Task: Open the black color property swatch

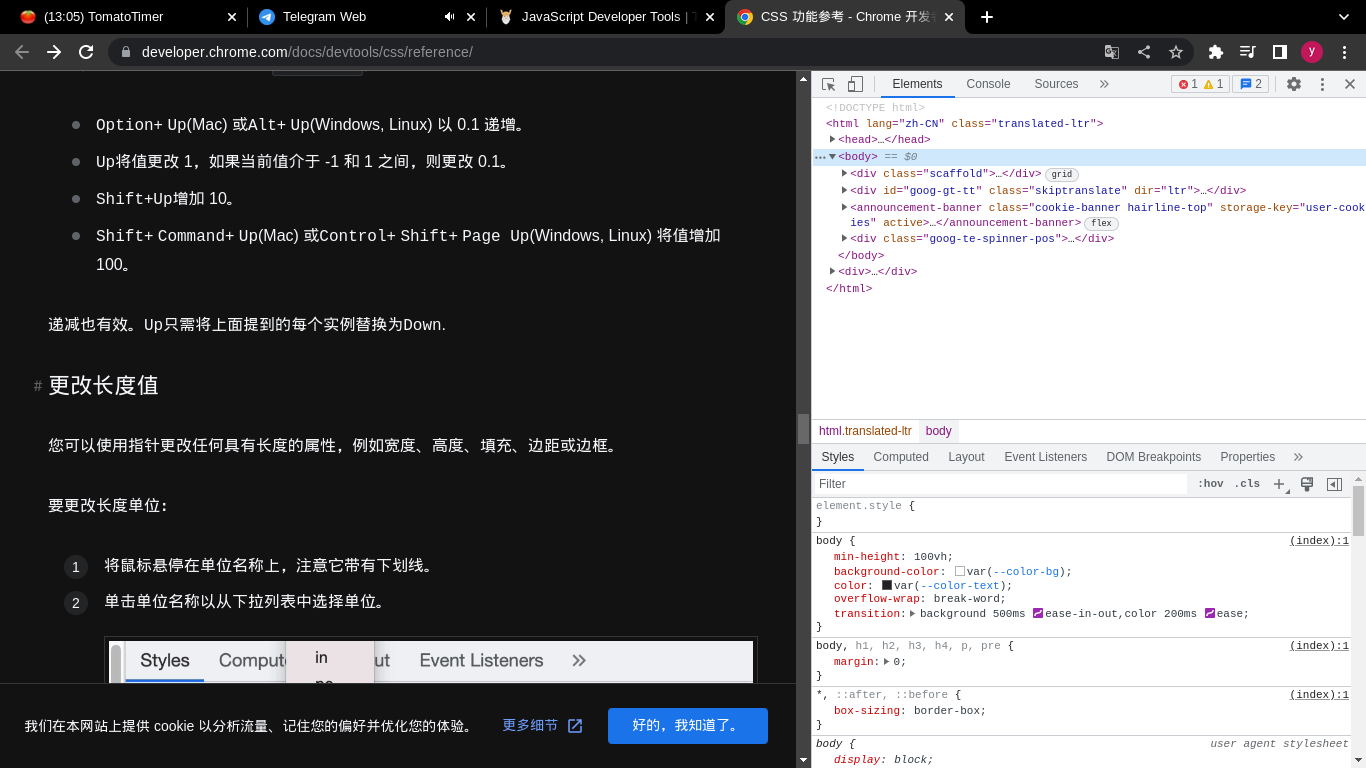Action: 887,585
